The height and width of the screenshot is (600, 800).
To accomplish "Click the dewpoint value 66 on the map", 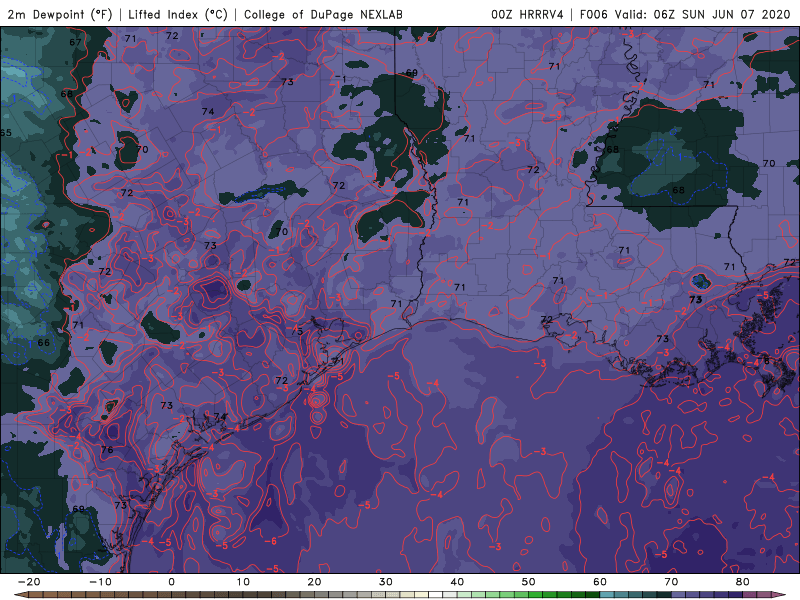I will point(44,342).
